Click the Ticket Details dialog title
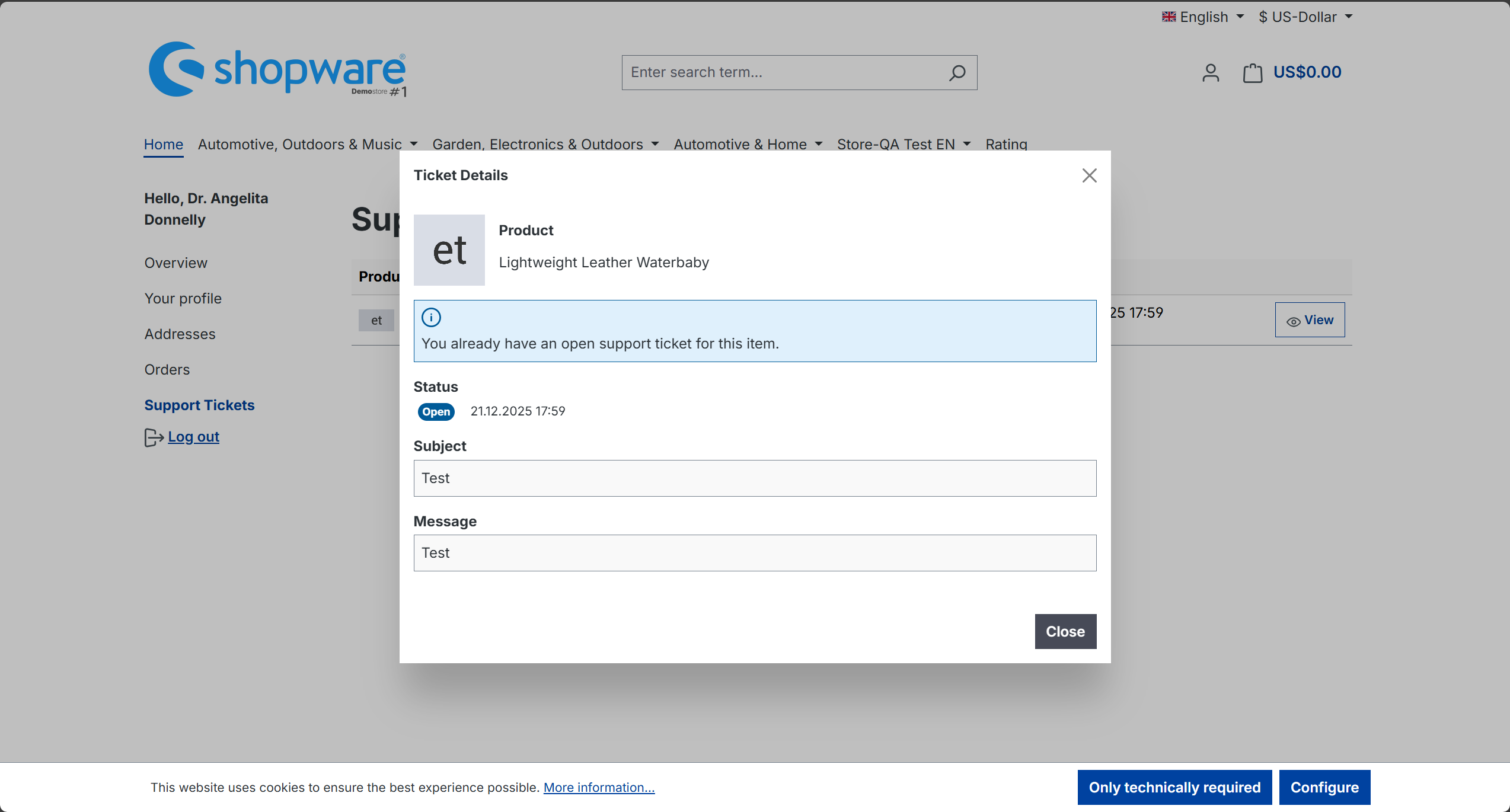1510x812 pixels. pyautogui.click(x=461, y=175)
